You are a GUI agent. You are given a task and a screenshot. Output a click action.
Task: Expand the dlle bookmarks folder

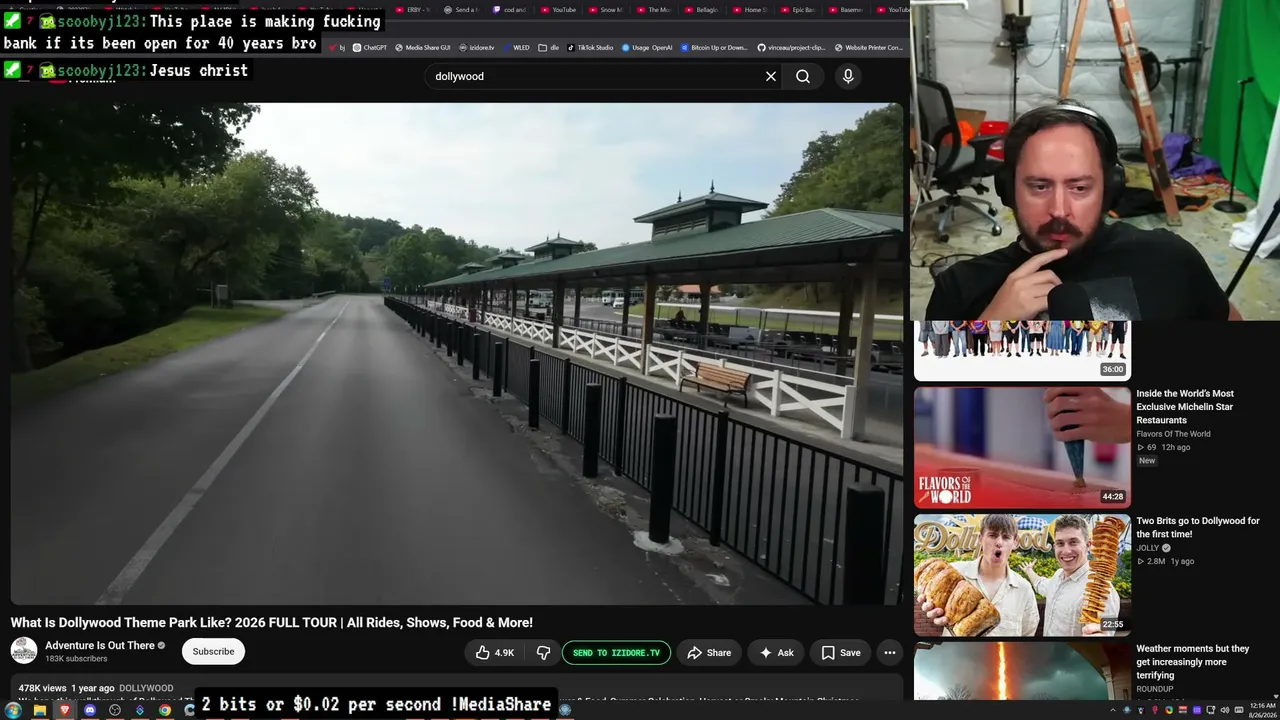(x=548, y=47)
